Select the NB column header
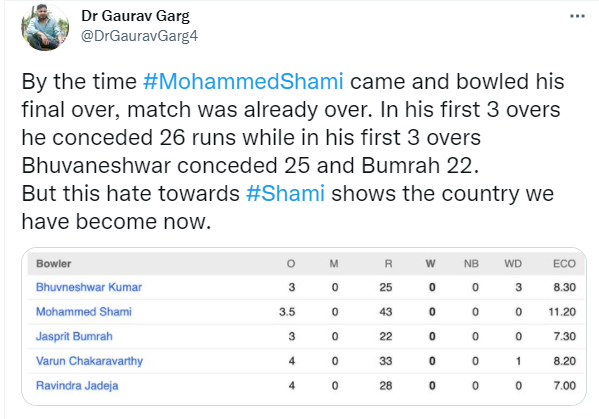599x419 pixels. [x=471, y=264]
